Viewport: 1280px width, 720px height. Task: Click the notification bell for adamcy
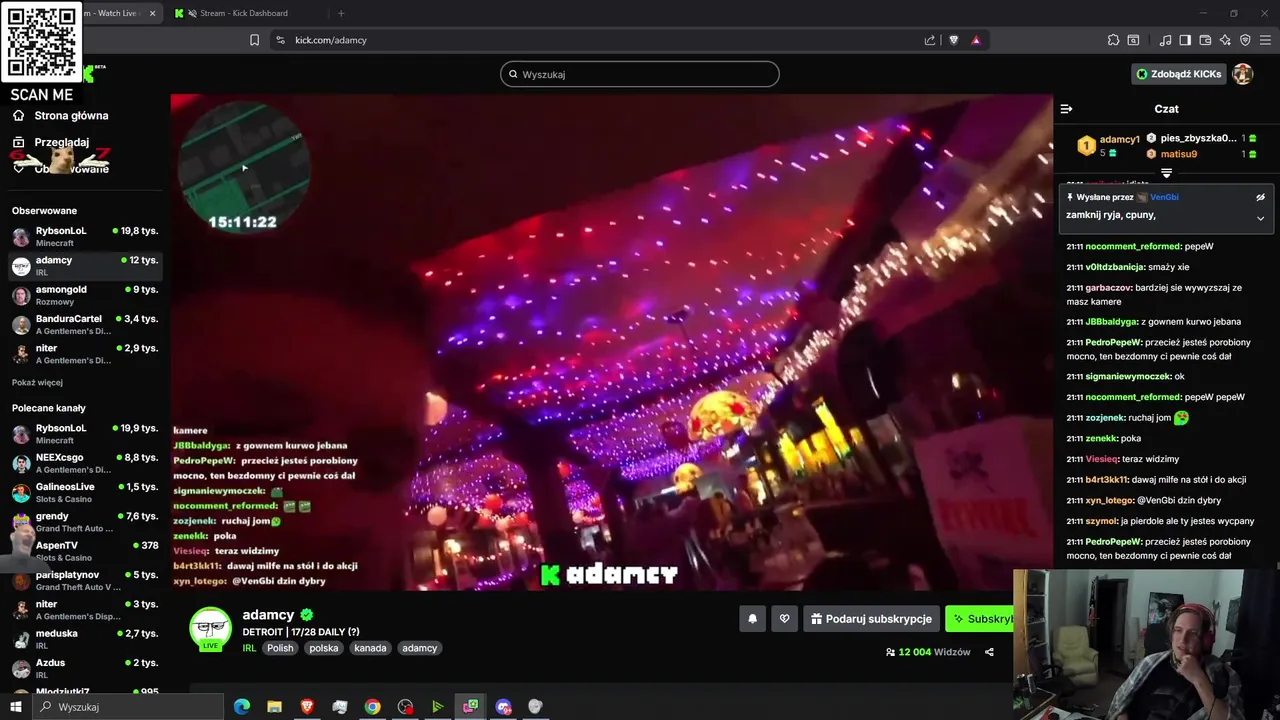coord(753,619)
